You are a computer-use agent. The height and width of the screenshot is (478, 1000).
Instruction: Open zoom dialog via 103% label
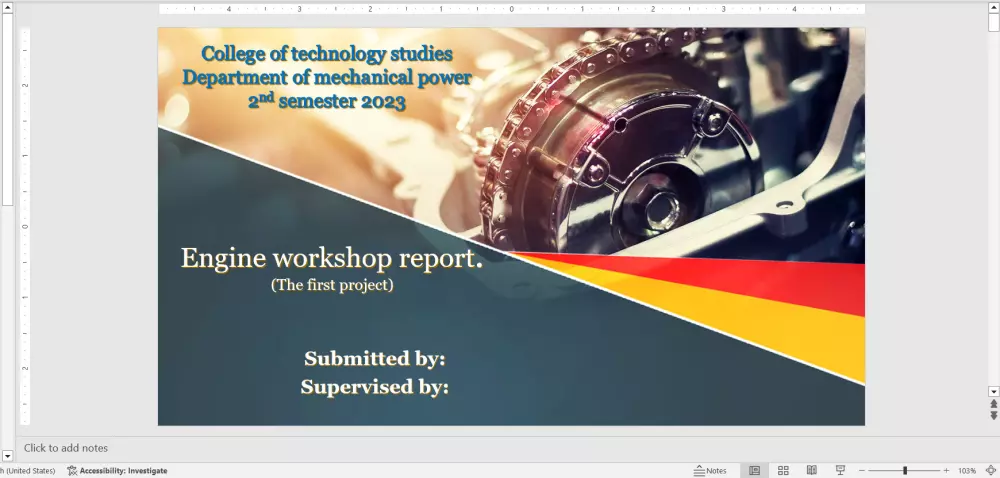coord(966,470)
